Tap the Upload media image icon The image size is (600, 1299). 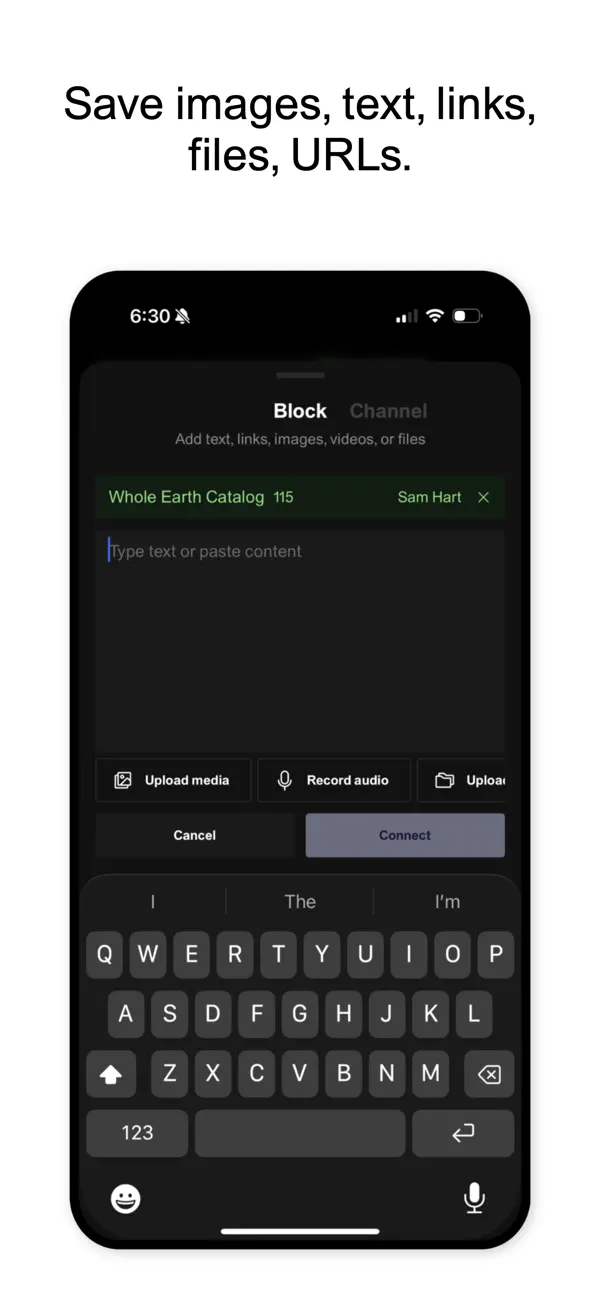click(x=123, y=780)
